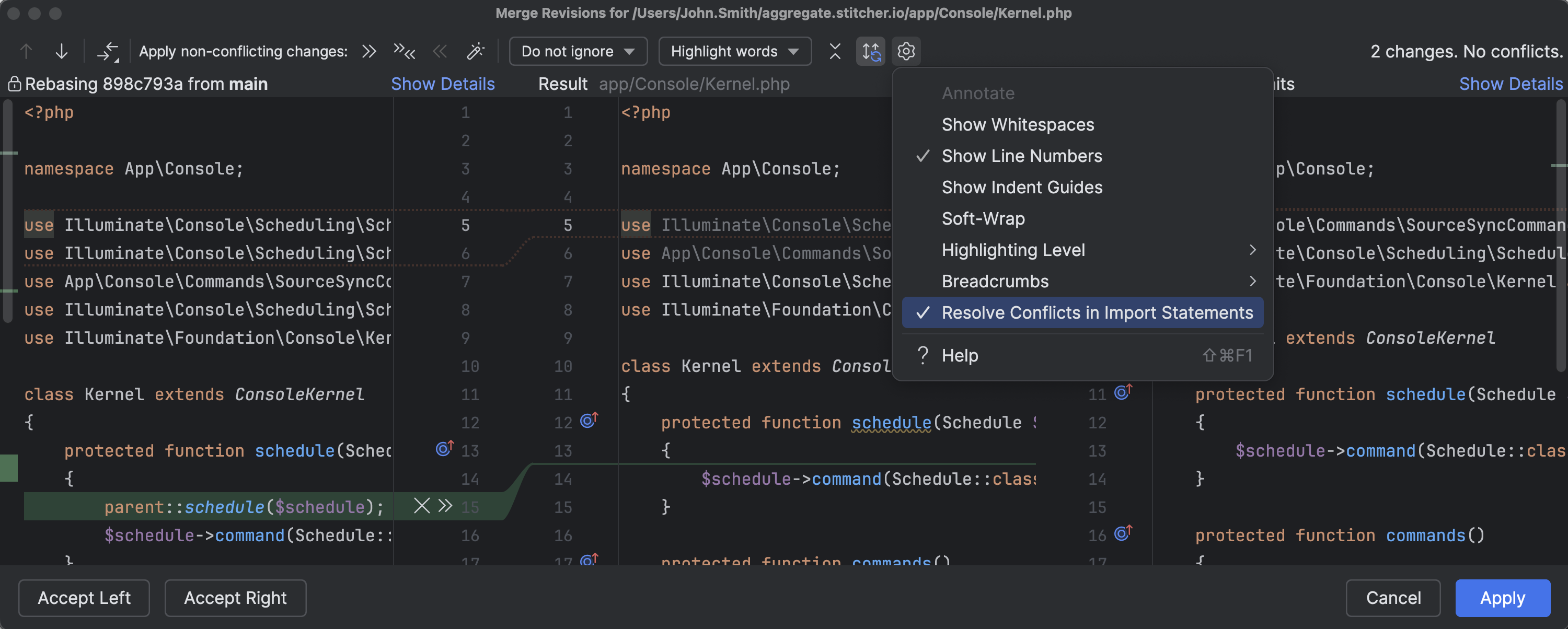Go to next difference arrow
Screen dimensions: 1568x629
click(x=62, y=51)
